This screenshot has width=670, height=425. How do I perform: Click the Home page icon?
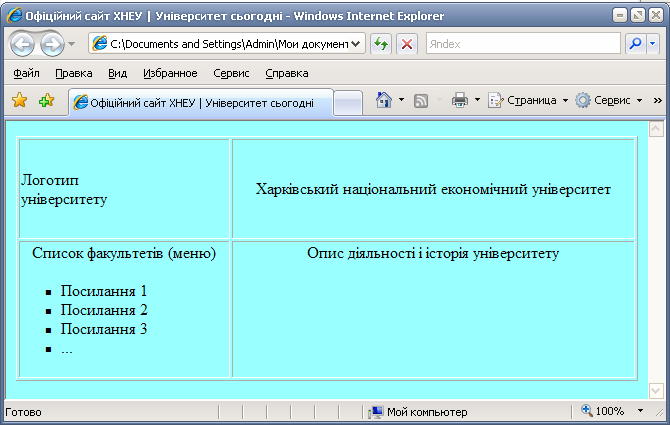point(383,100)
